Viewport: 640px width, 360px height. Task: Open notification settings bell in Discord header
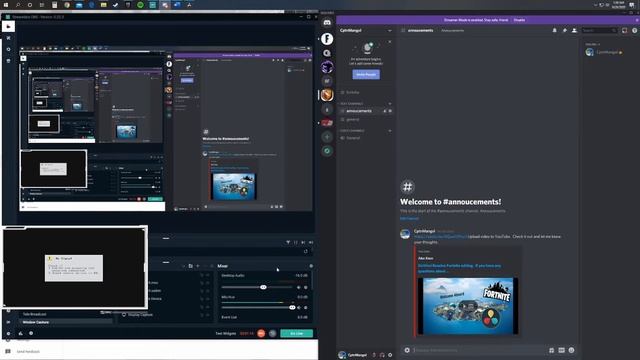554,30
